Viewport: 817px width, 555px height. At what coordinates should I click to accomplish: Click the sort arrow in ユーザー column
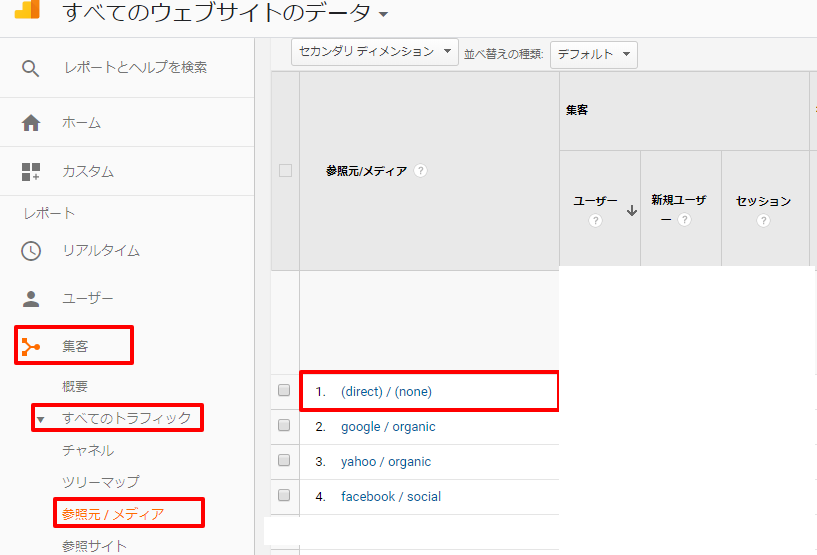[x=631, y=210]
